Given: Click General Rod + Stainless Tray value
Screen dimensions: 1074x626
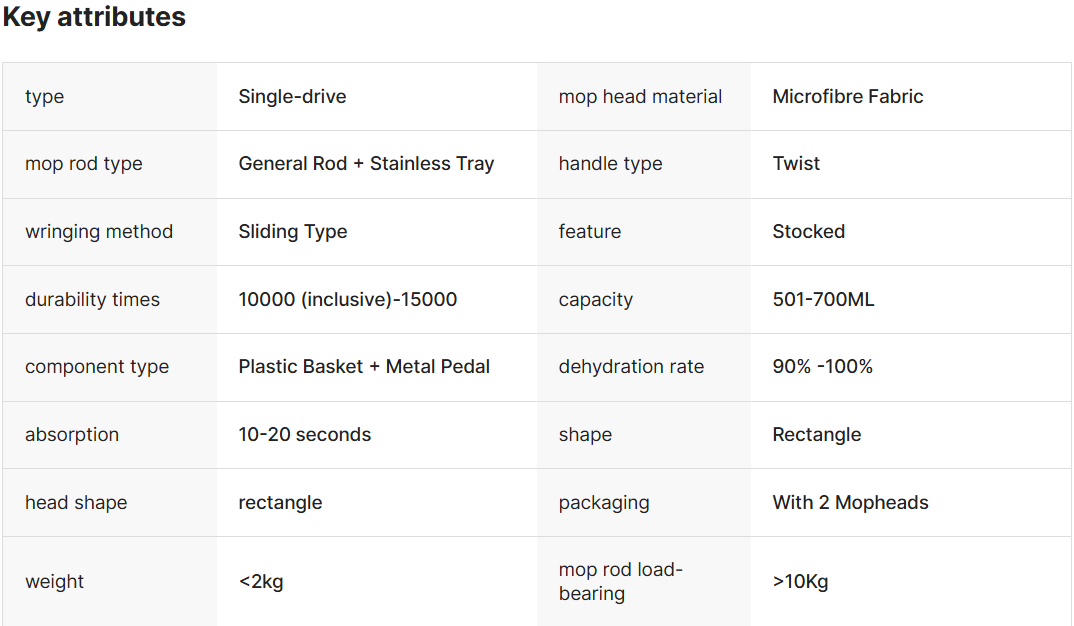Looking at the screenshot, I should click(366, 164).
